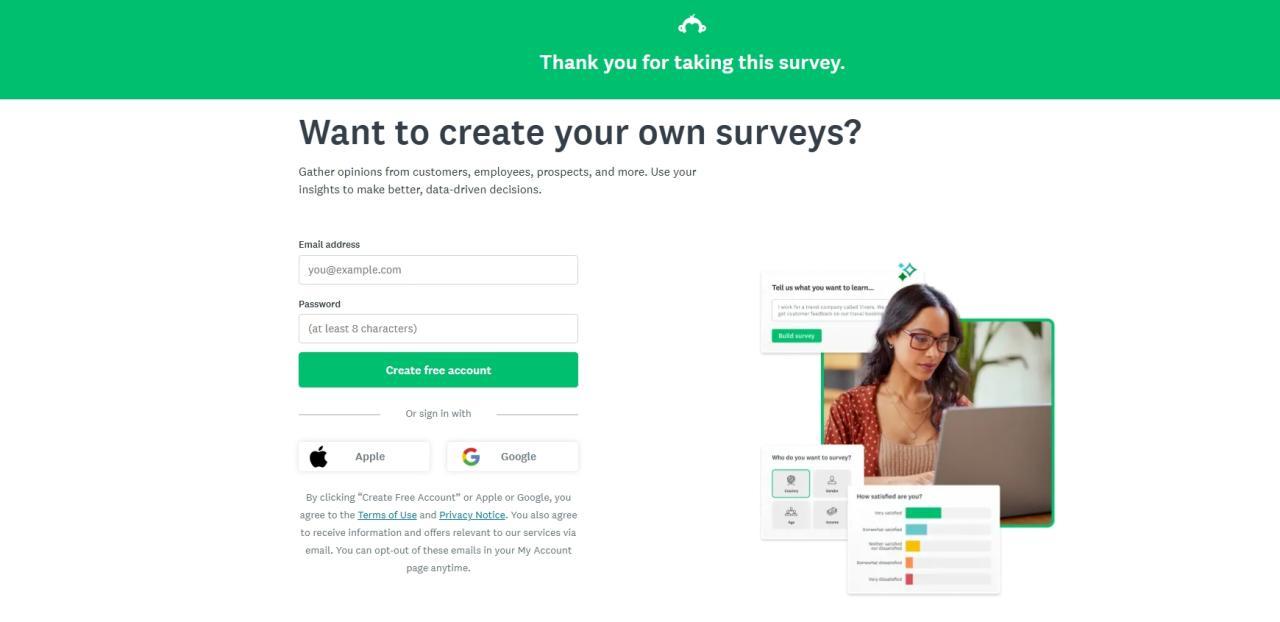1280x622 pixels.
Task: Click the Google G logo icon
Action: [471, 457]
